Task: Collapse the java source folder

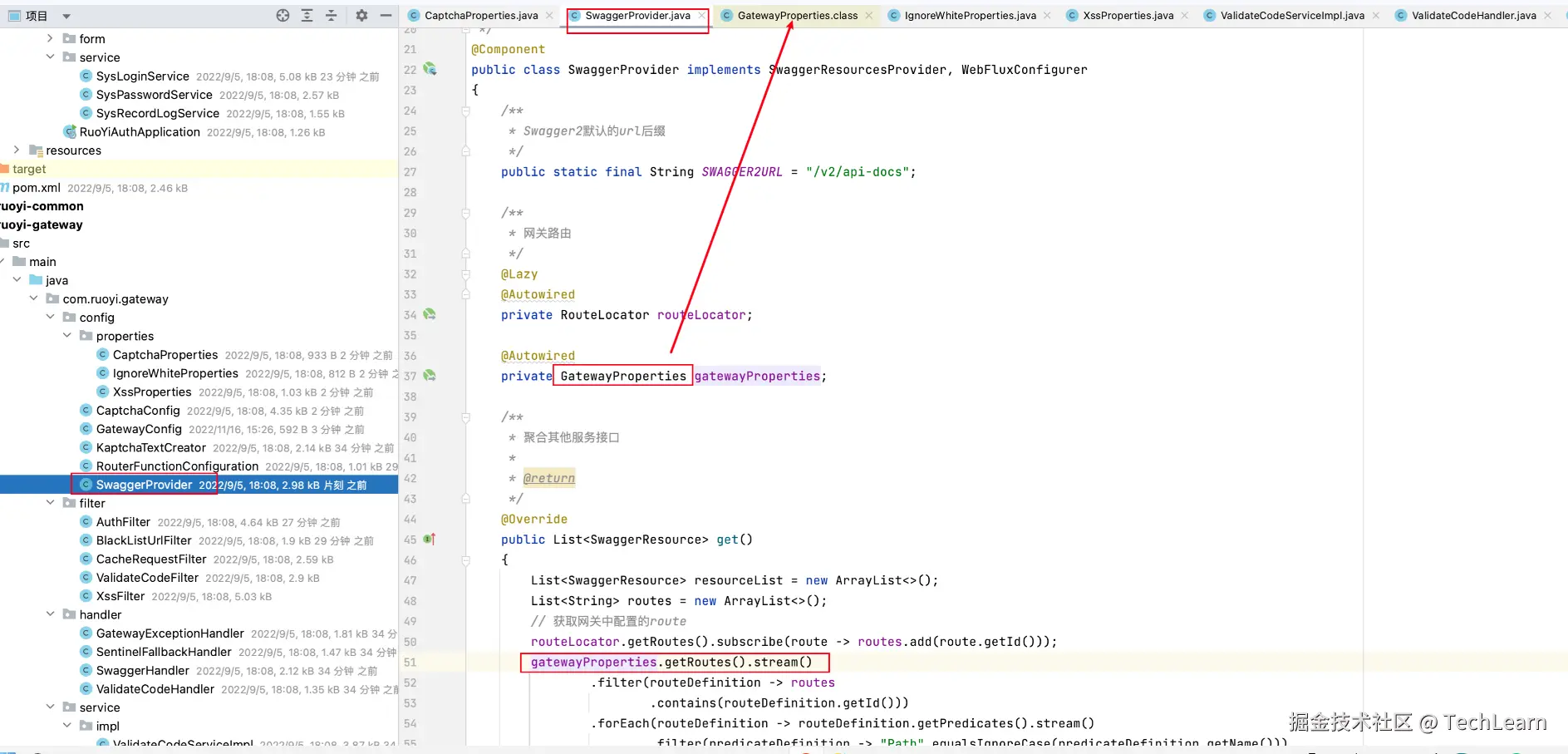Action: pyautogui.click(x=17, y=280)
